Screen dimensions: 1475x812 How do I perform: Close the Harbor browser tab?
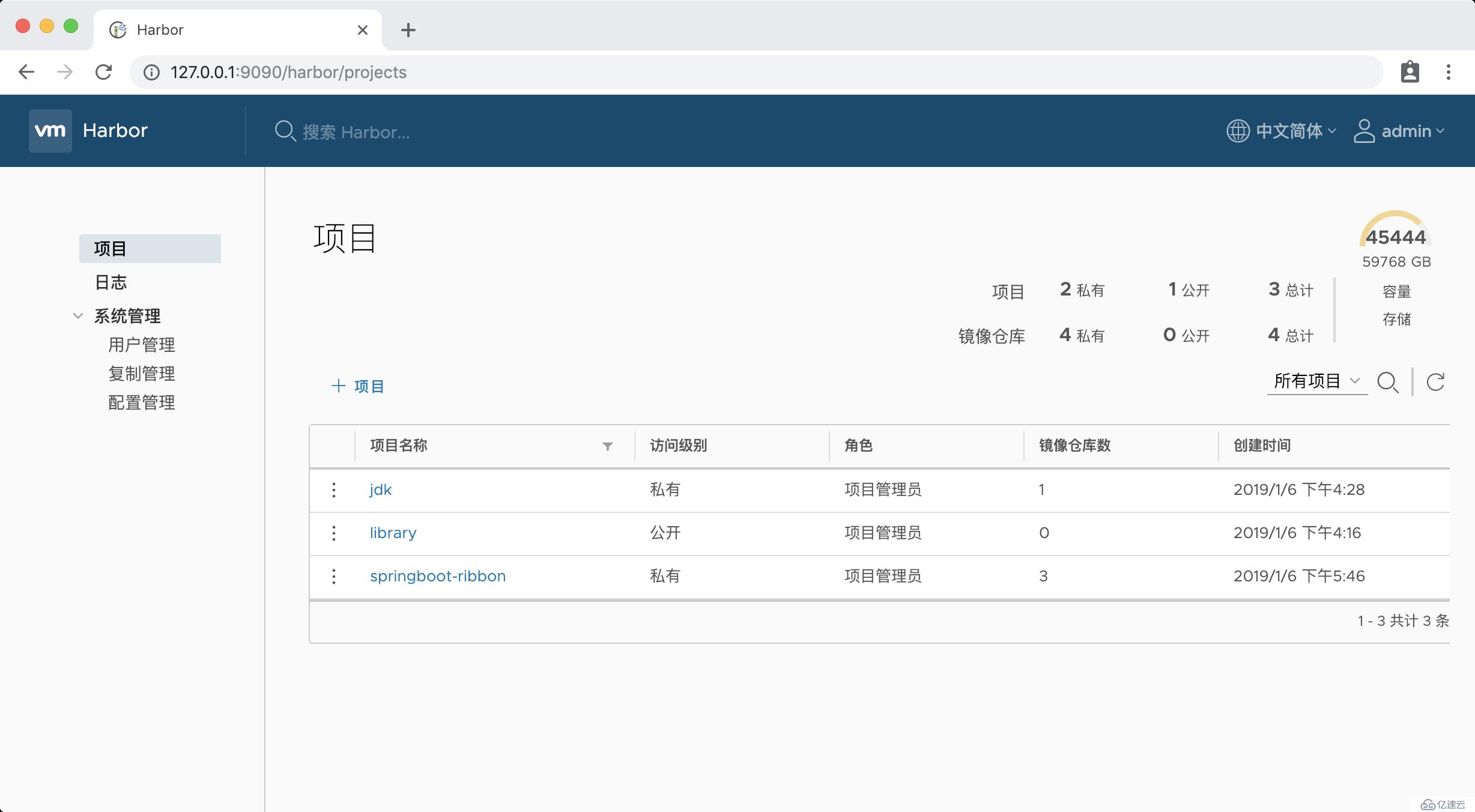click(363, 30)
